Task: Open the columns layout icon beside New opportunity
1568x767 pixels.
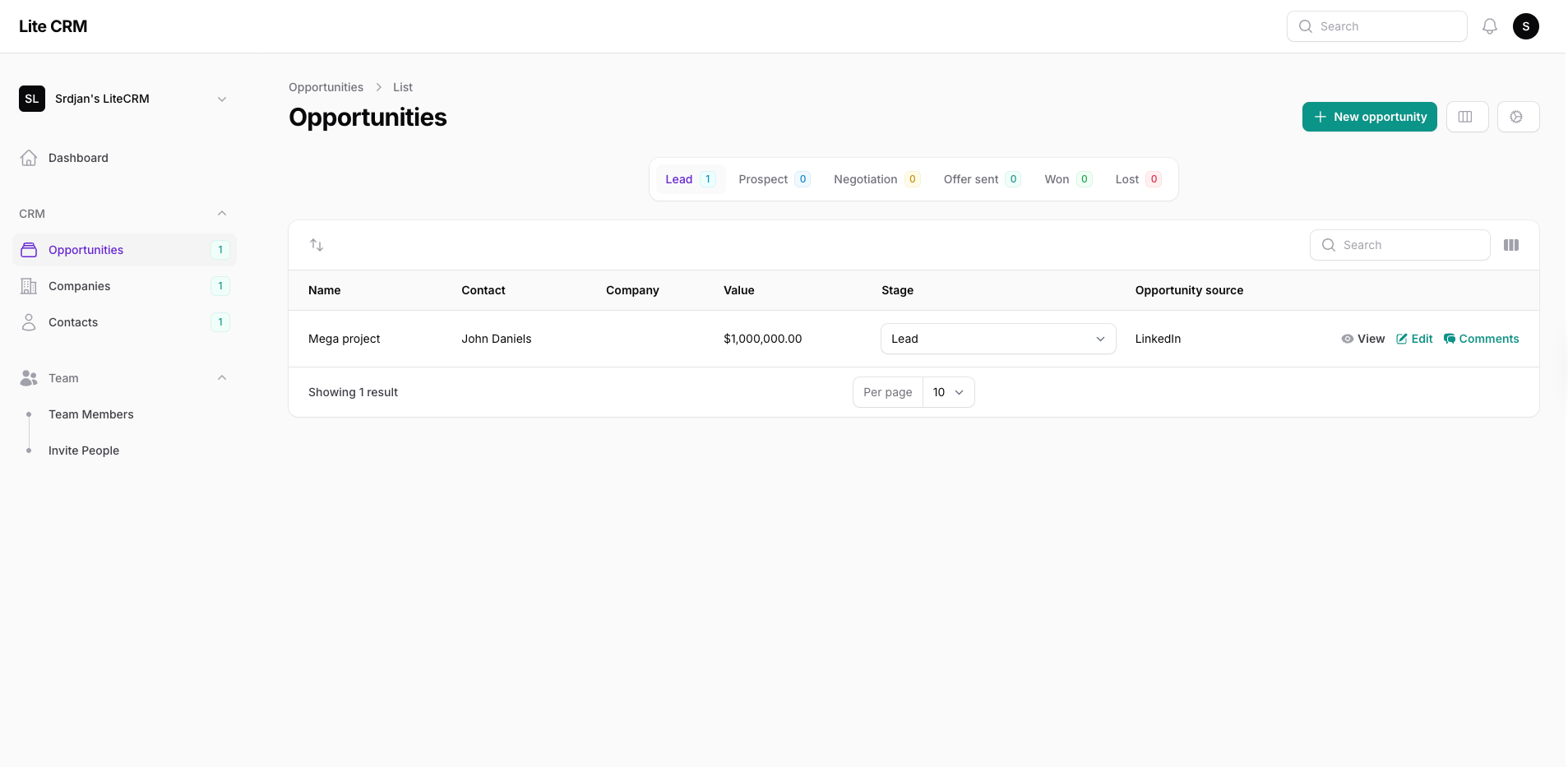Action: pos(1468,116)
